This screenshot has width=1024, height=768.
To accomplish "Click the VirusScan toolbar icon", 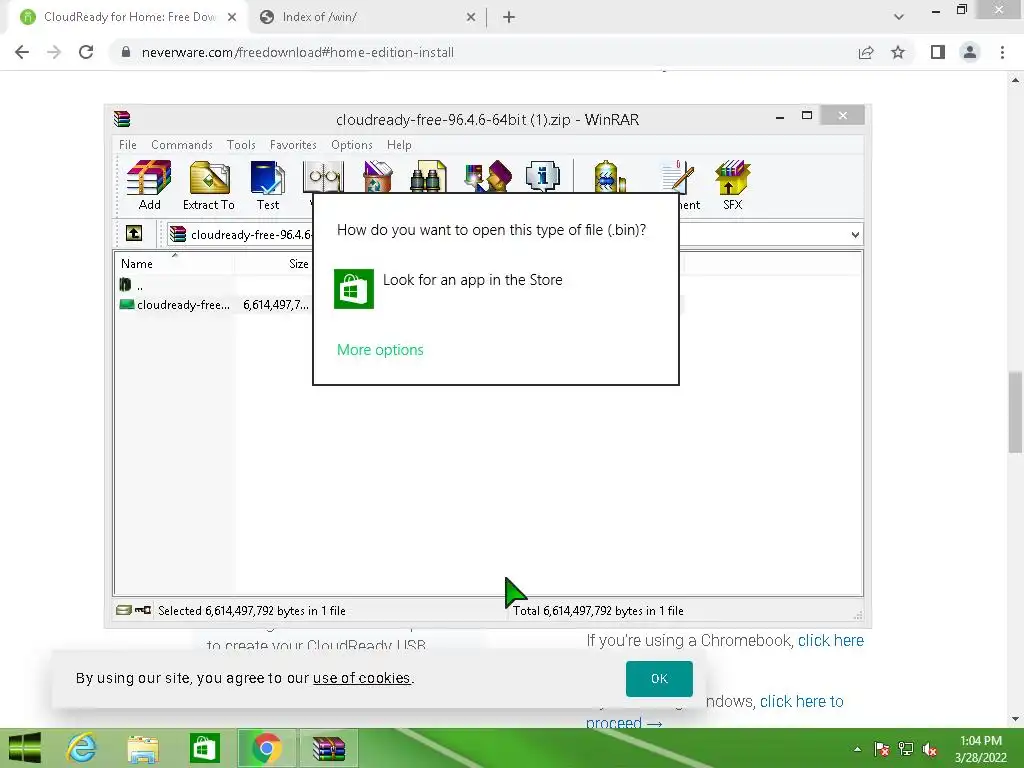I will click(609, 176).
